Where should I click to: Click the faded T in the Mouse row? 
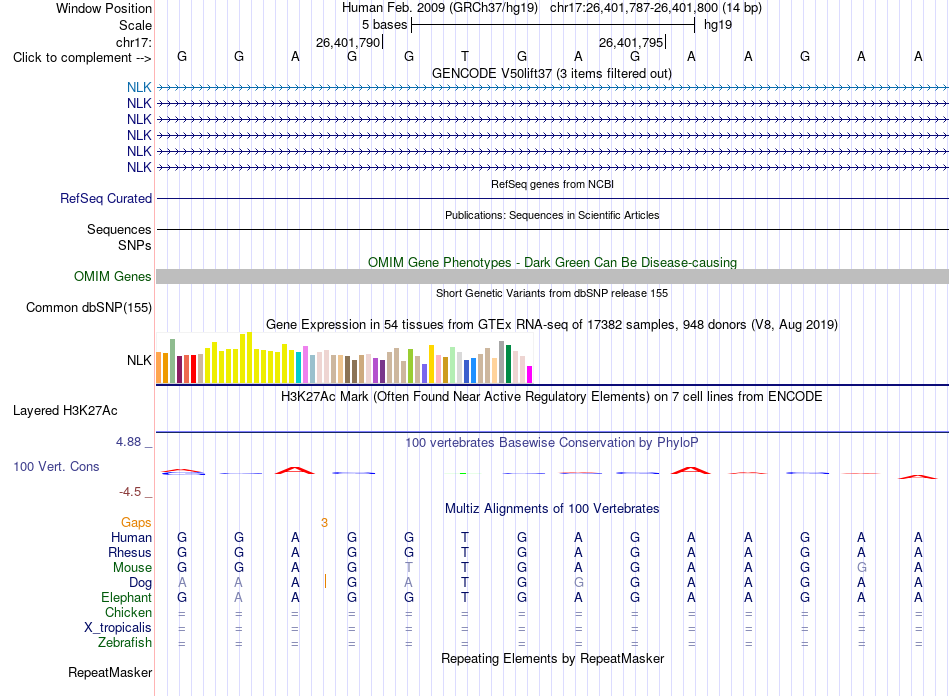(x=409, y=568)
